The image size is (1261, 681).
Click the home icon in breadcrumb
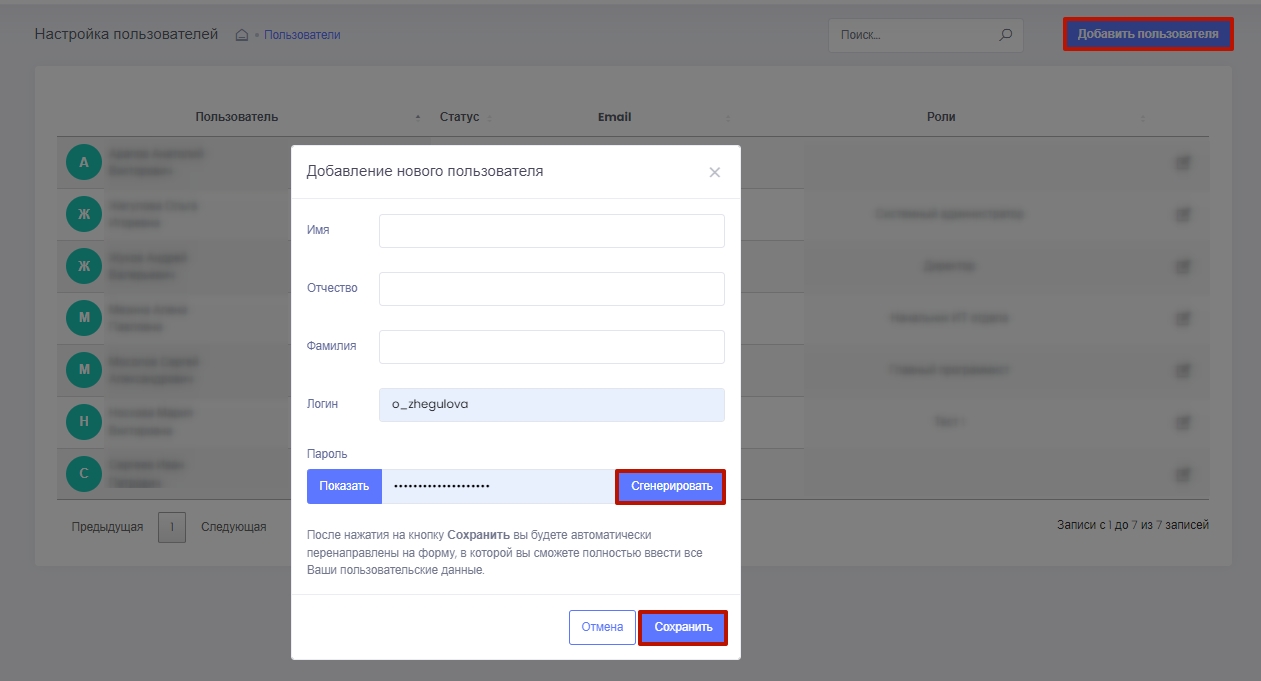[x=241, y=35]
